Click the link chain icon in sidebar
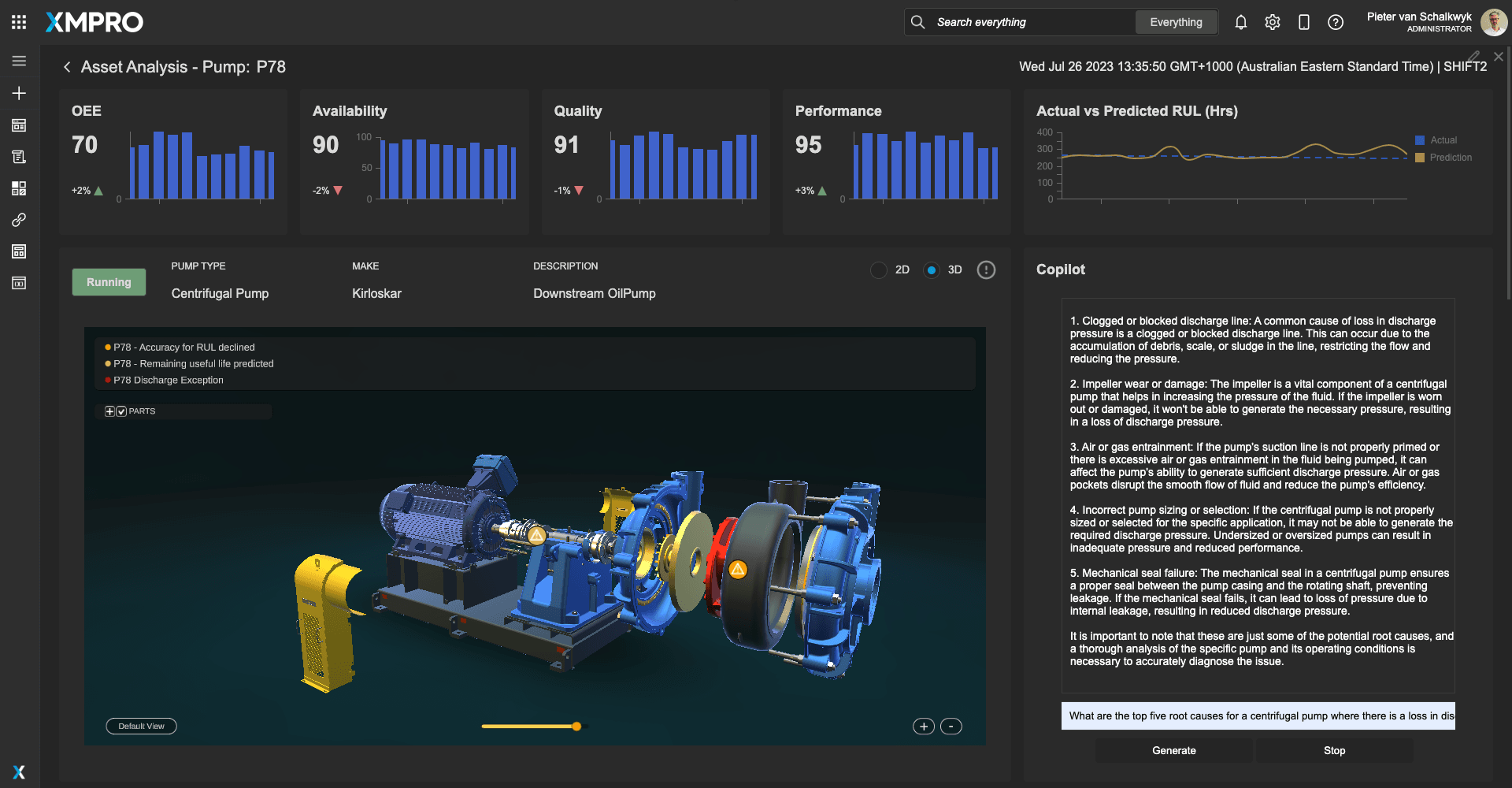 pos(19,220)
